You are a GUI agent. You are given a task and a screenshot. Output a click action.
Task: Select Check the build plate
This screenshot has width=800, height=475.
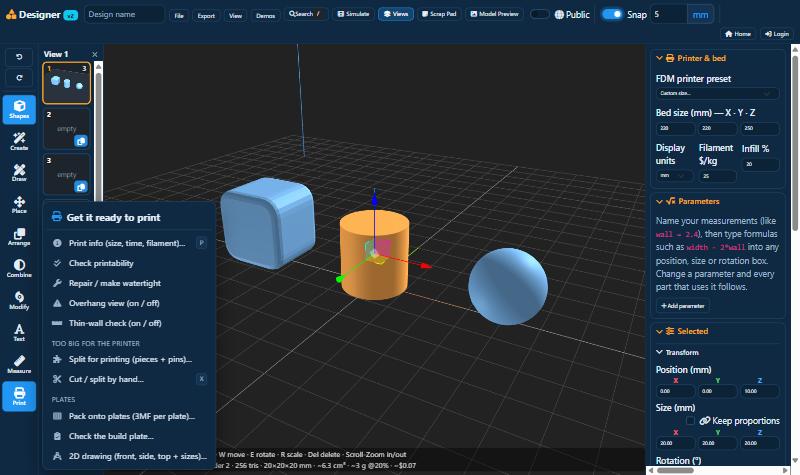(129, 436)
